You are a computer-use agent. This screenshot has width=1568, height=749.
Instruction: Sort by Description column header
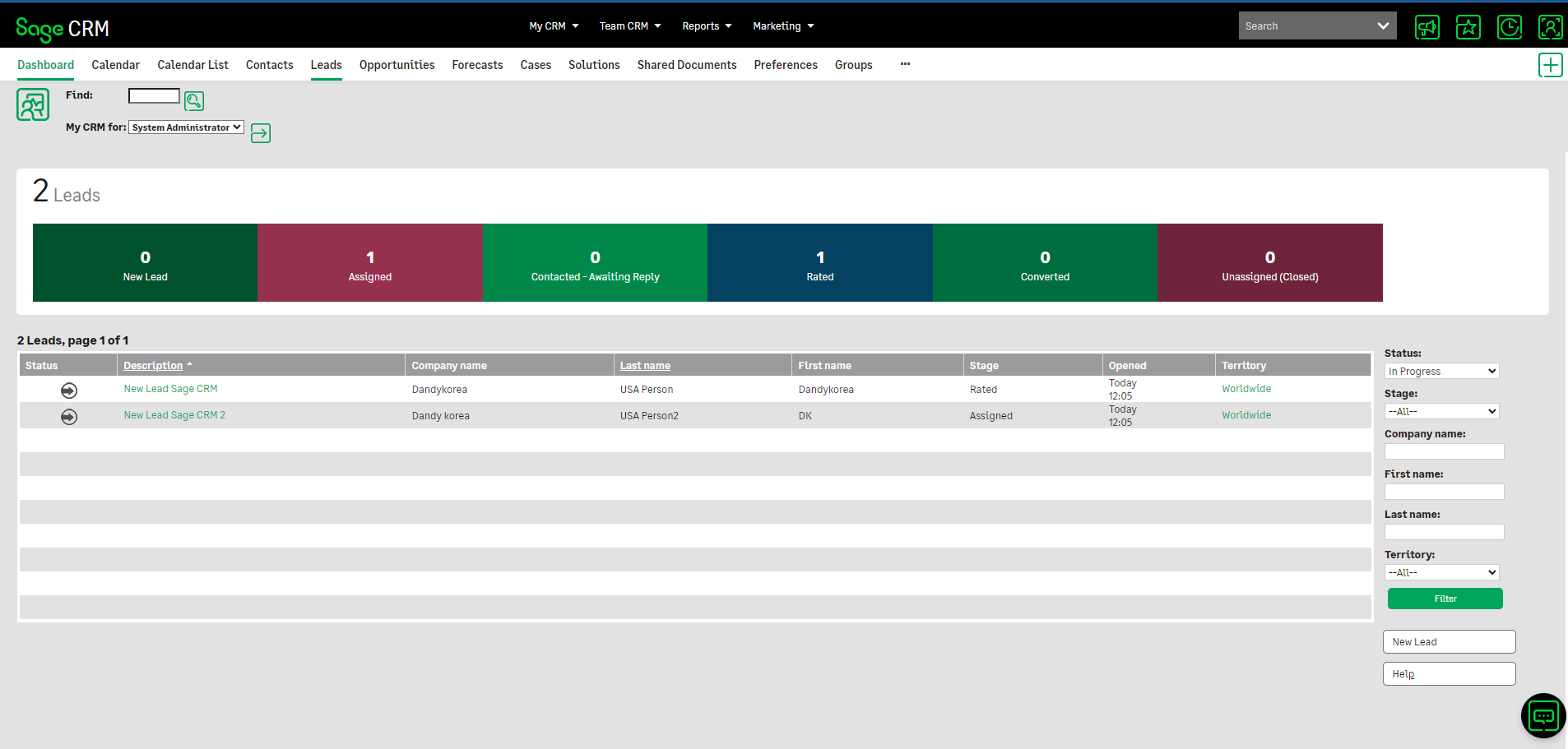click(153, 366)
